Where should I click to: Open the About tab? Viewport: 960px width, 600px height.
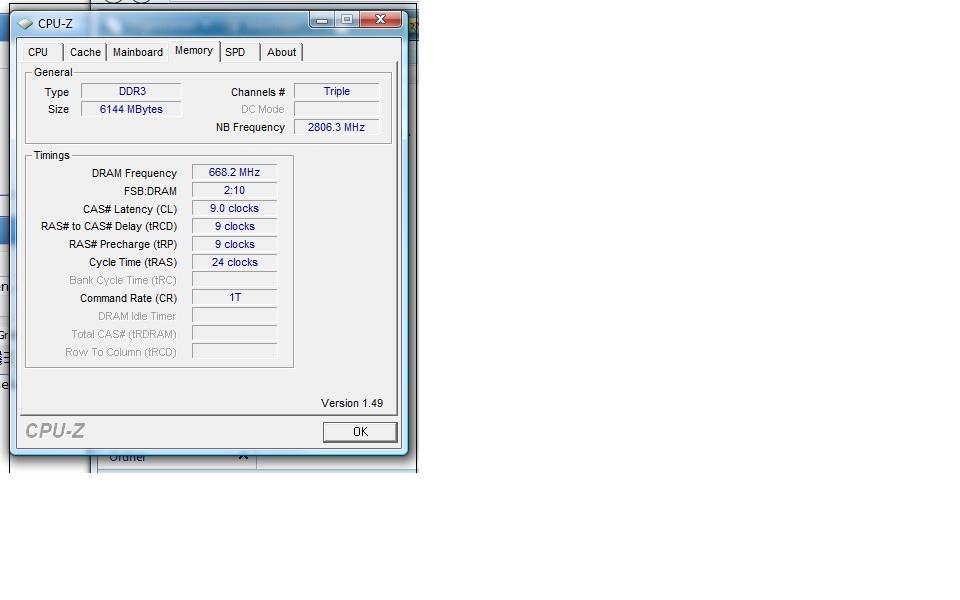[x=282, y=52]
